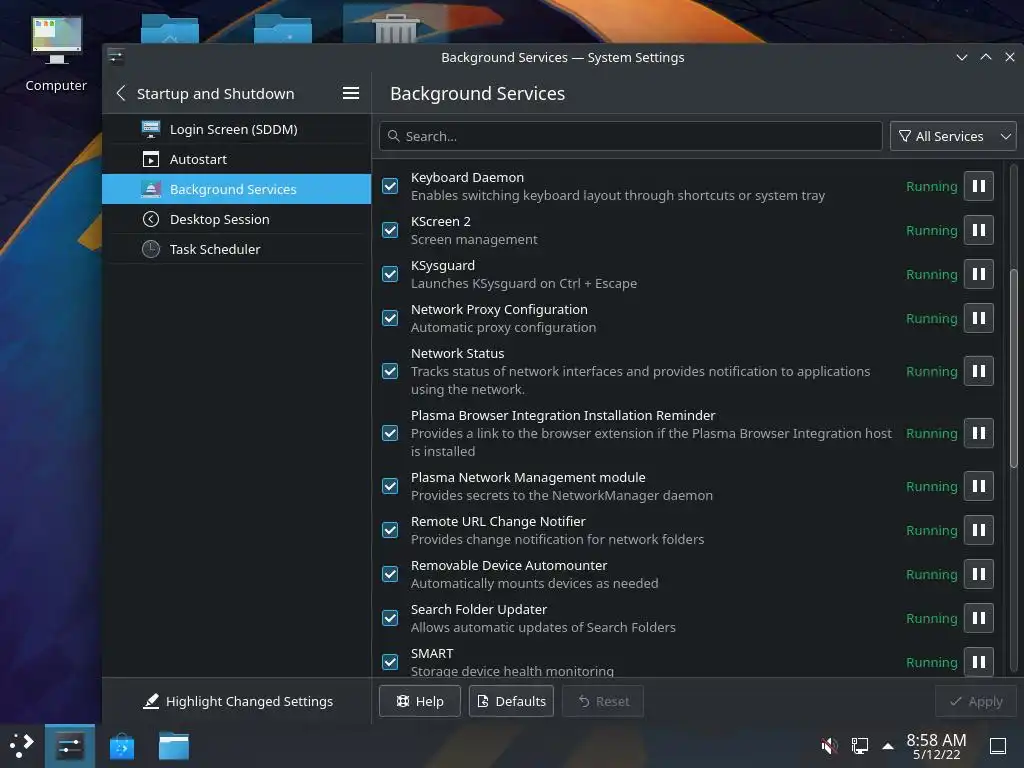1024x768 pixels.
Task: Uncheck Removable Device Automounter checkbox
Action: click(390, 574)
